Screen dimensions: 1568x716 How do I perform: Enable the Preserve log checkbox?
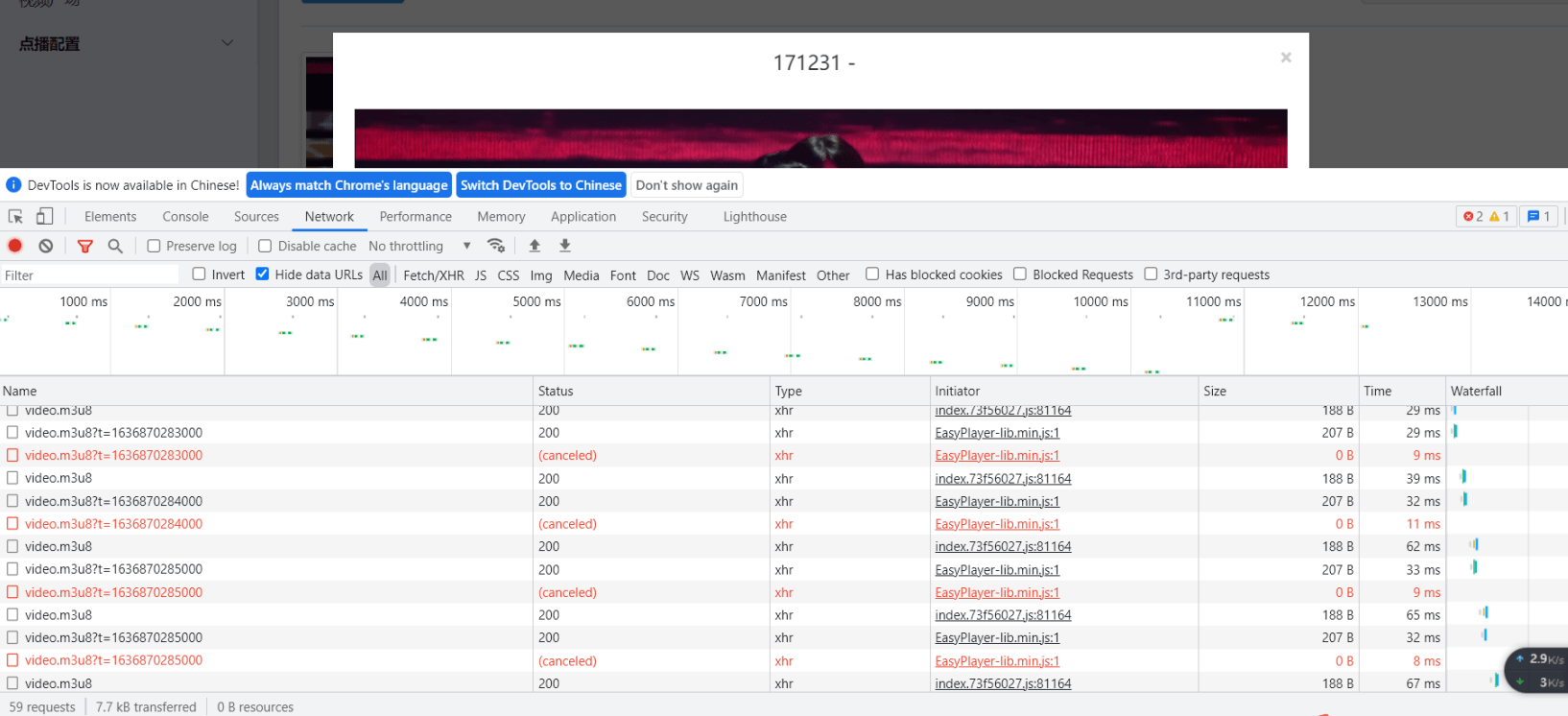tap(154, 246)
